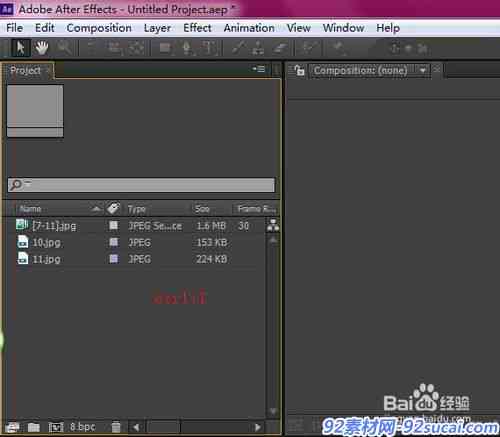Open the File menu
The image size is (500, 437).
15,28
